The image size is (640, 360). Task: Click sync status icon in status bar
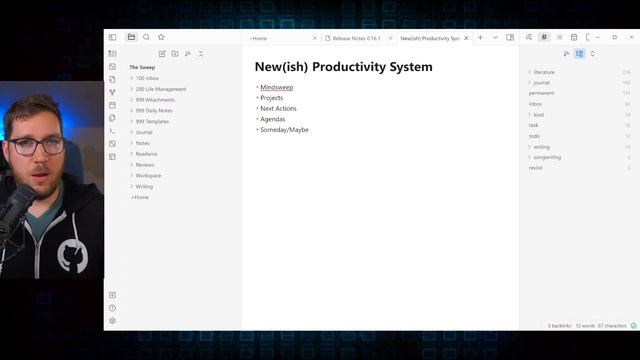point(633,326)
